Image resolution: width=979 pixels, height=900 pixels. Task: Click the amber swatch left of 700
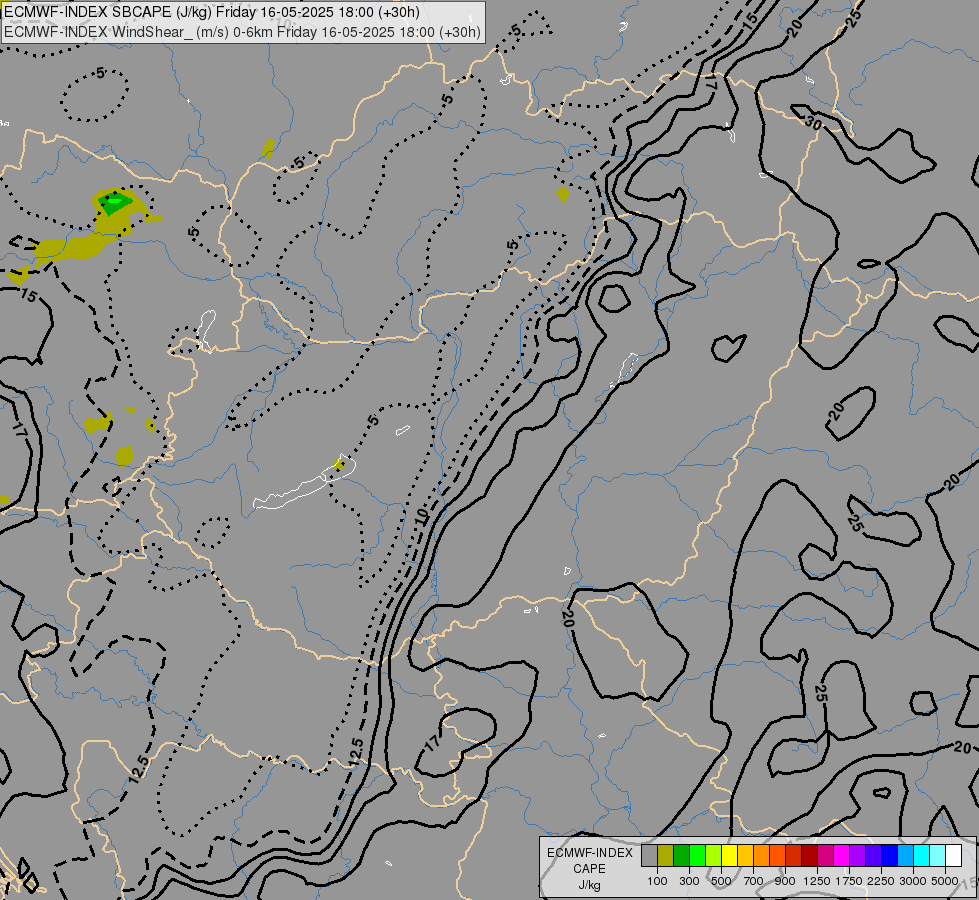click(745, 856)
